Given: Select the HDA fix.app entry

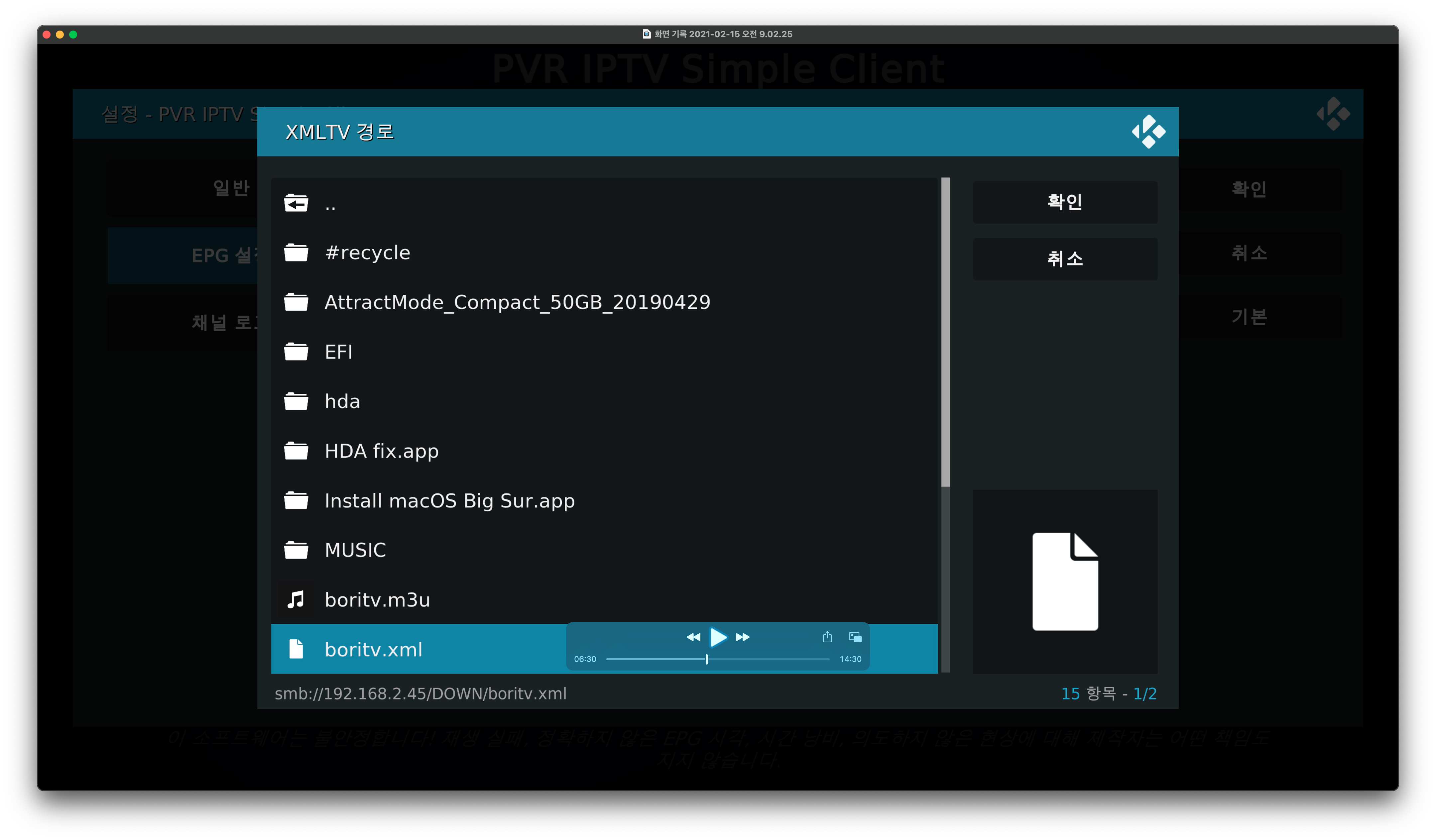Looking at the screenshot, I should click(x=381, y=451).
